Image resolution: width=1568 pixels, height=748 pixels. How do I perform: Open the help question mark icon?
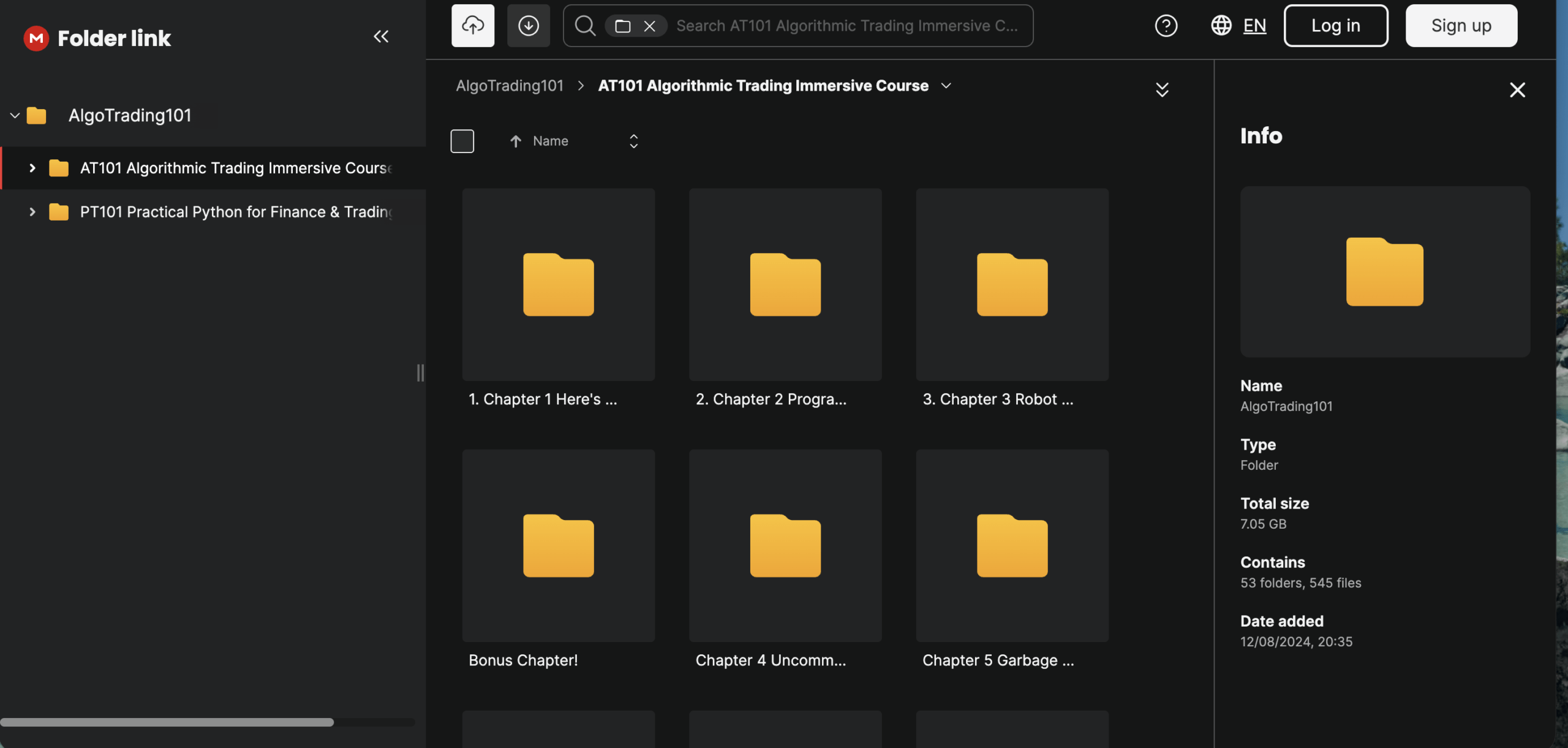click(1166, 26)
